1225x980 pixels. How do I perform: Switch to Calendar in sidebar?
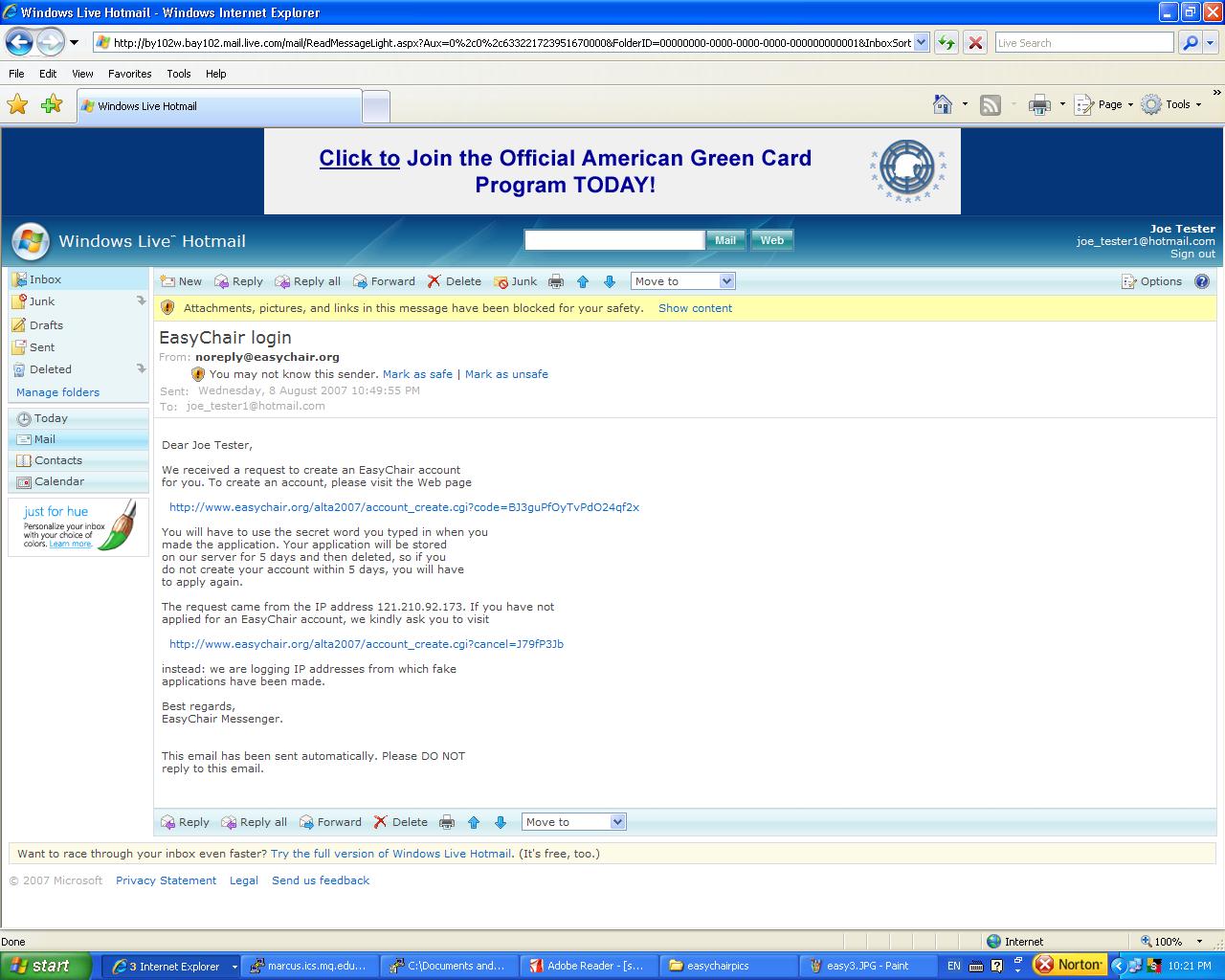tap(59, 481)
